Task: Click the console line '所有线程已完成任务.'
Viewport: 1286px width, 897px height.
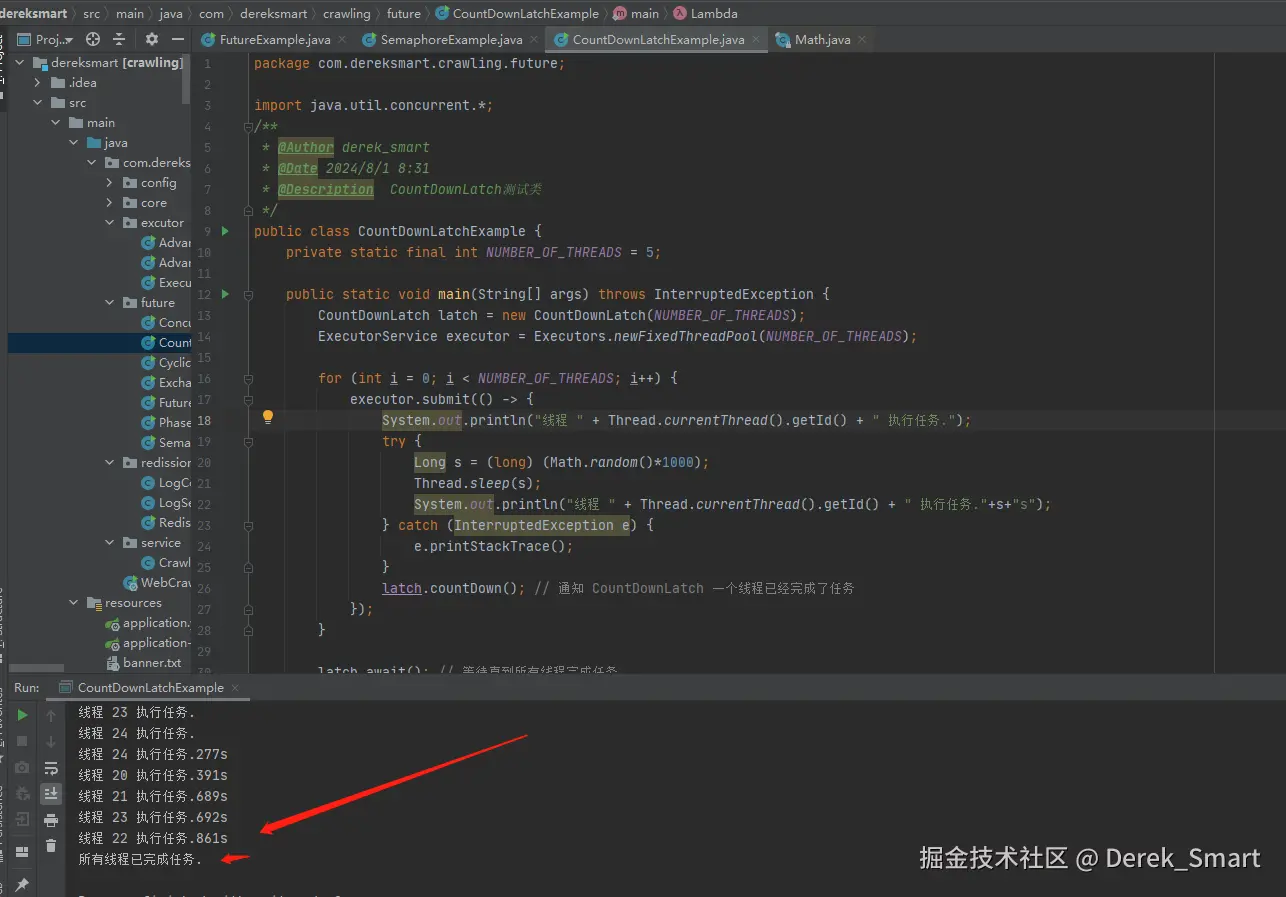Action: tap(140, 859)
